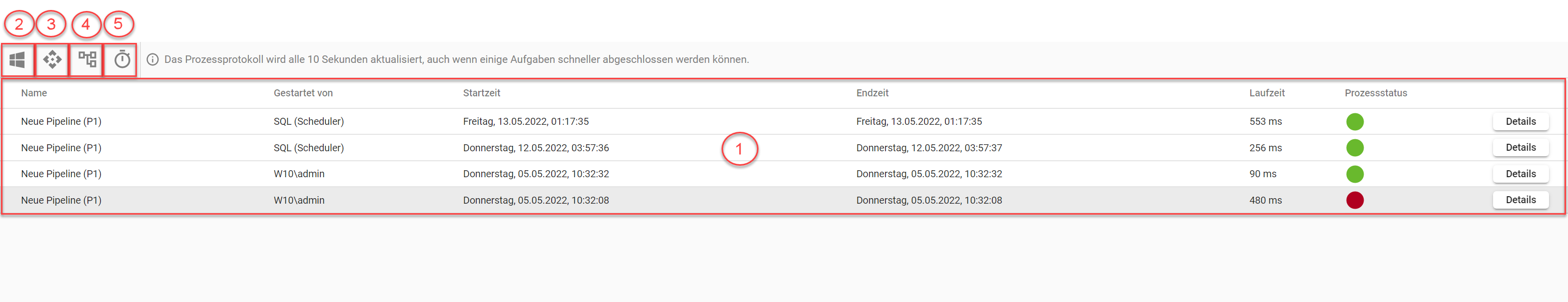This screenshot has height=302, width=1568.
Task: Open Details for the 03:57:36 pipeline run
Action: click(1521, 147)
